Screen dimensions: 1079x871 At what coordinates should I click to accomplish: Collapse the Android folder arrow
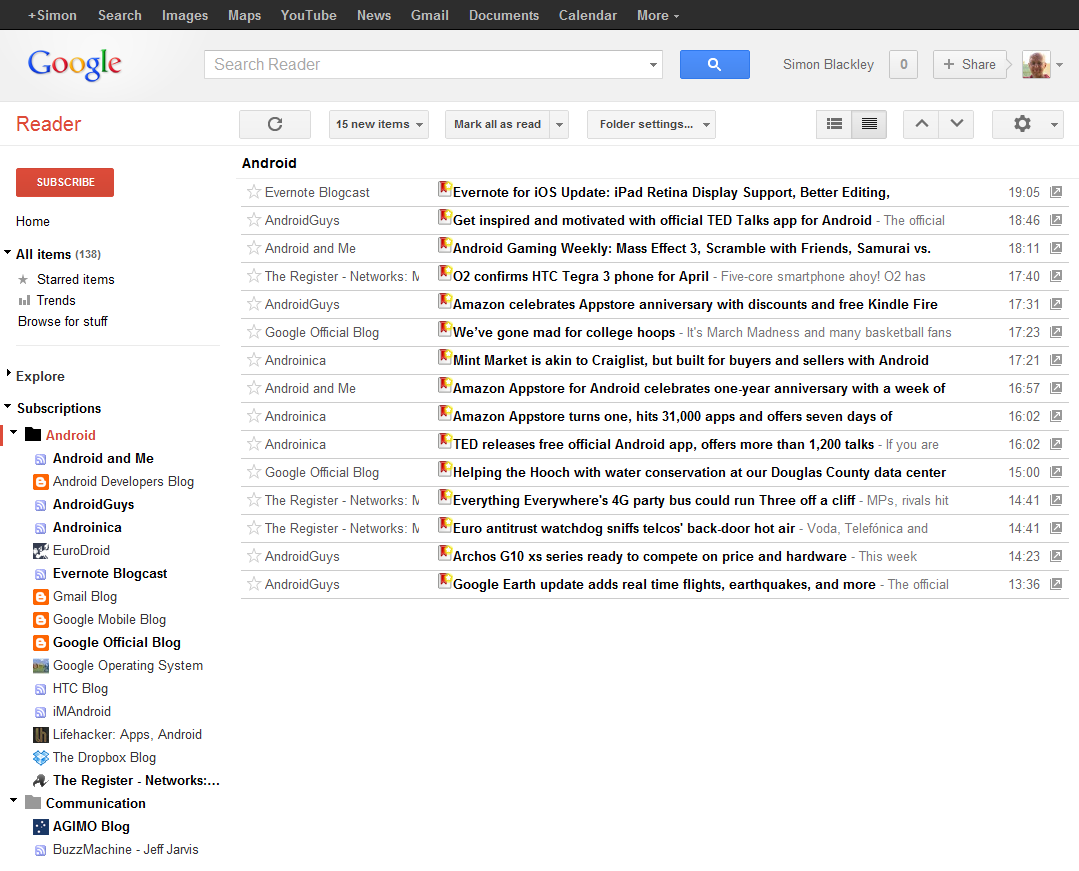click(14, 433)
